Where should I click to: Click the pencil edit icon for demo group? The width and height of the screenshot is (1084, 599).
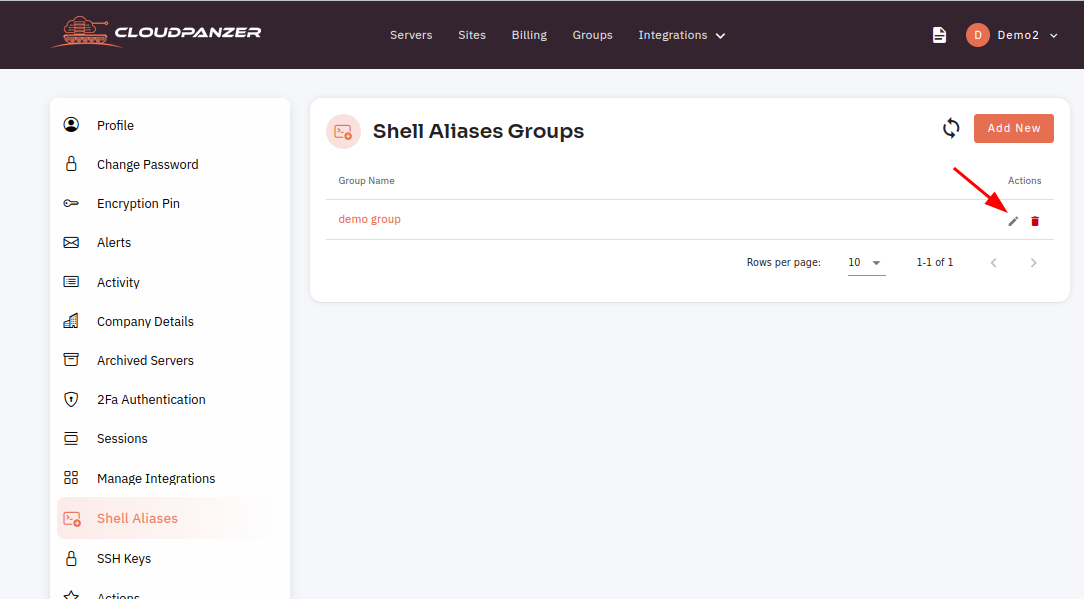click(1013, 221)
